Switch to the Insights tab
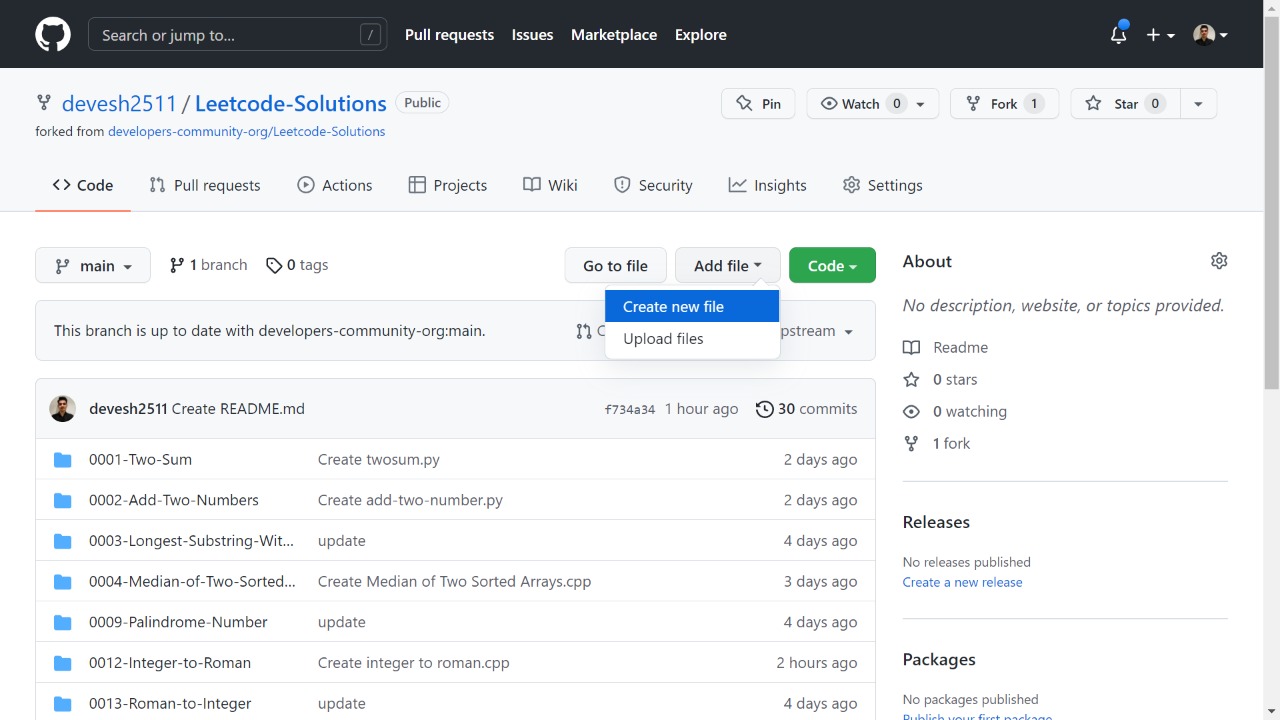1280x720 pixels. (768, 185)
